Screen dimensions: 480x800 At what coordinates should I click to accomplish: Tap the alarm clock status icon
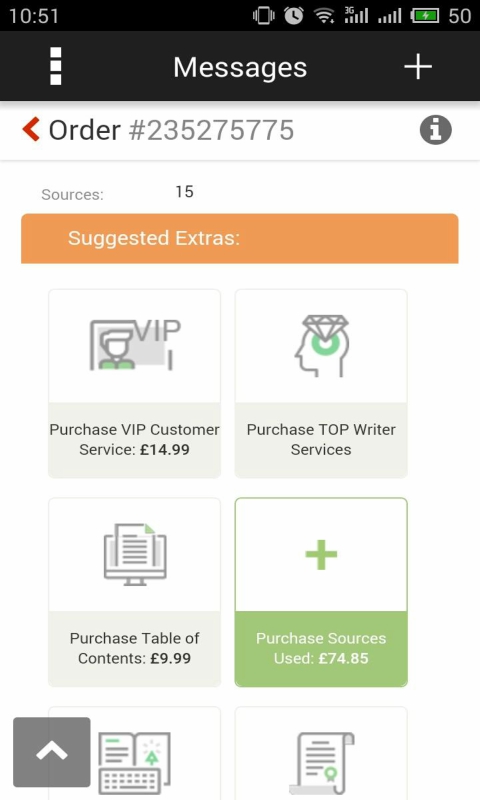pos(294,15)
